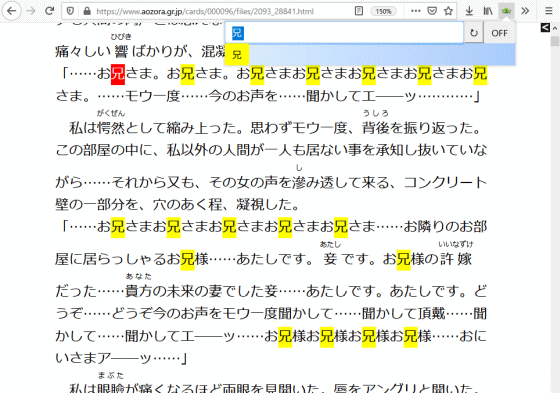
Task: Reset the 150% zoom level badge
Action: (383, 11)
